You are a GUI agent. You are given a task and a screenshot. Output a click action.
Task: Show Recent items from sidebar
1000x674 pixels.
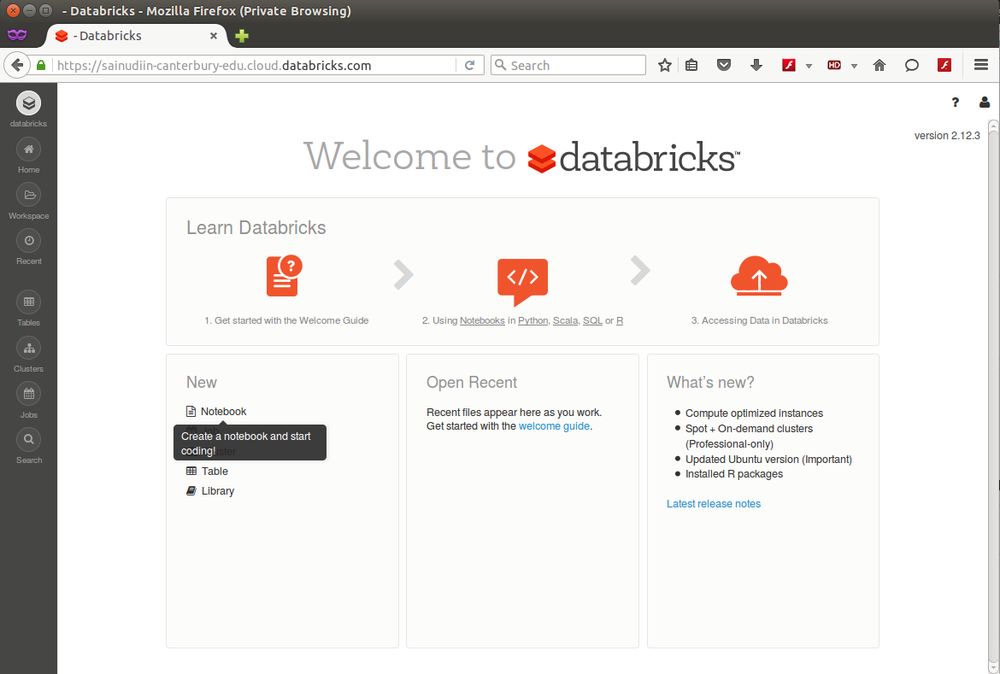coord(29,241)
